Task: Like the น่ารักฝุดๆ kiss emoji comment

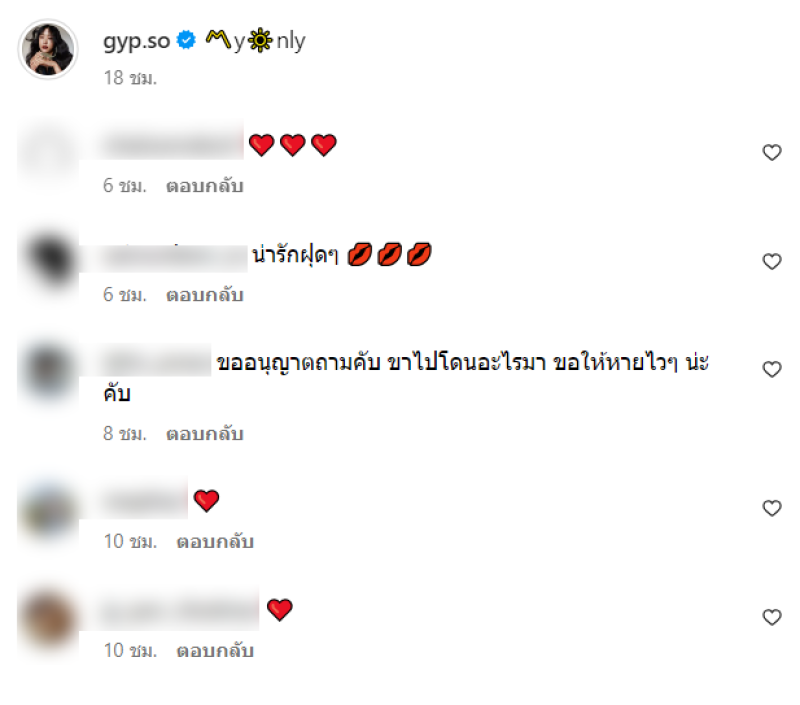Action: [x=771, y=261]
